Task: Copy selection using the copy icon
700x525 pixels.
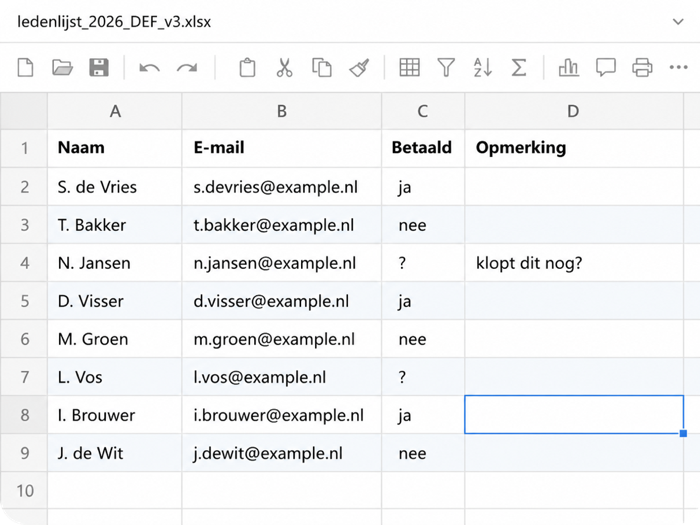Action: [321, 68]
